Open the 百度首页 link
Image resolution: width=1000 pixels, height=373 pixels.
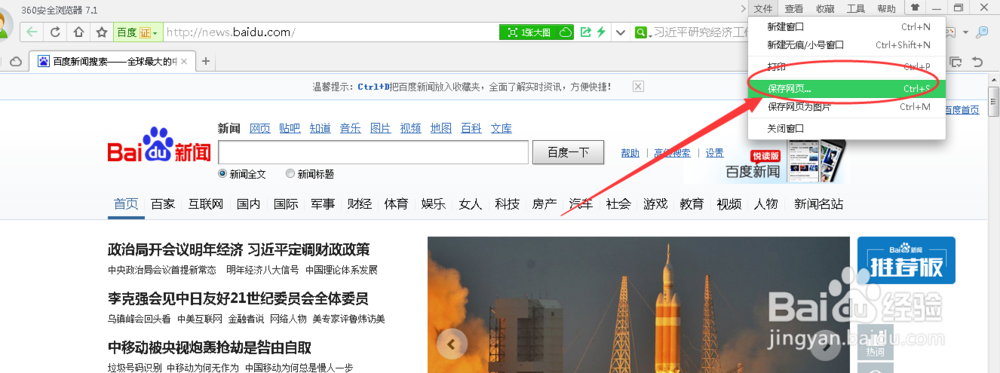coord(962,110)
